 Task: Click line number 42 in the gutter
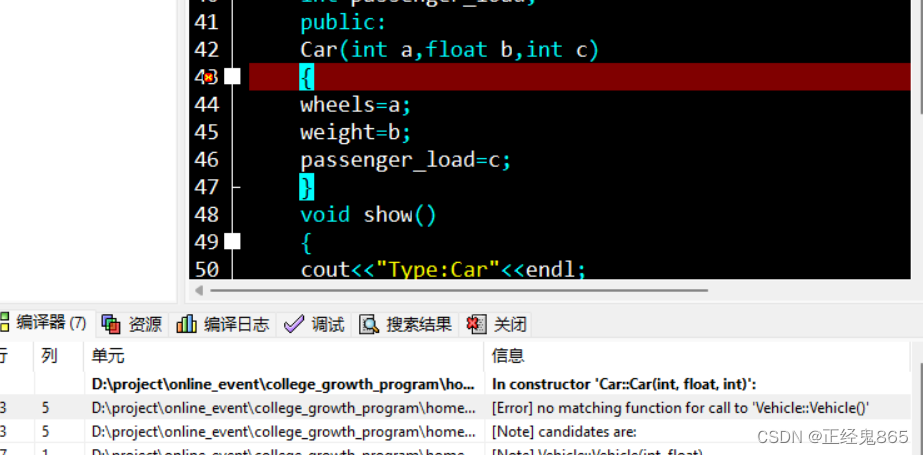[206, 49]
